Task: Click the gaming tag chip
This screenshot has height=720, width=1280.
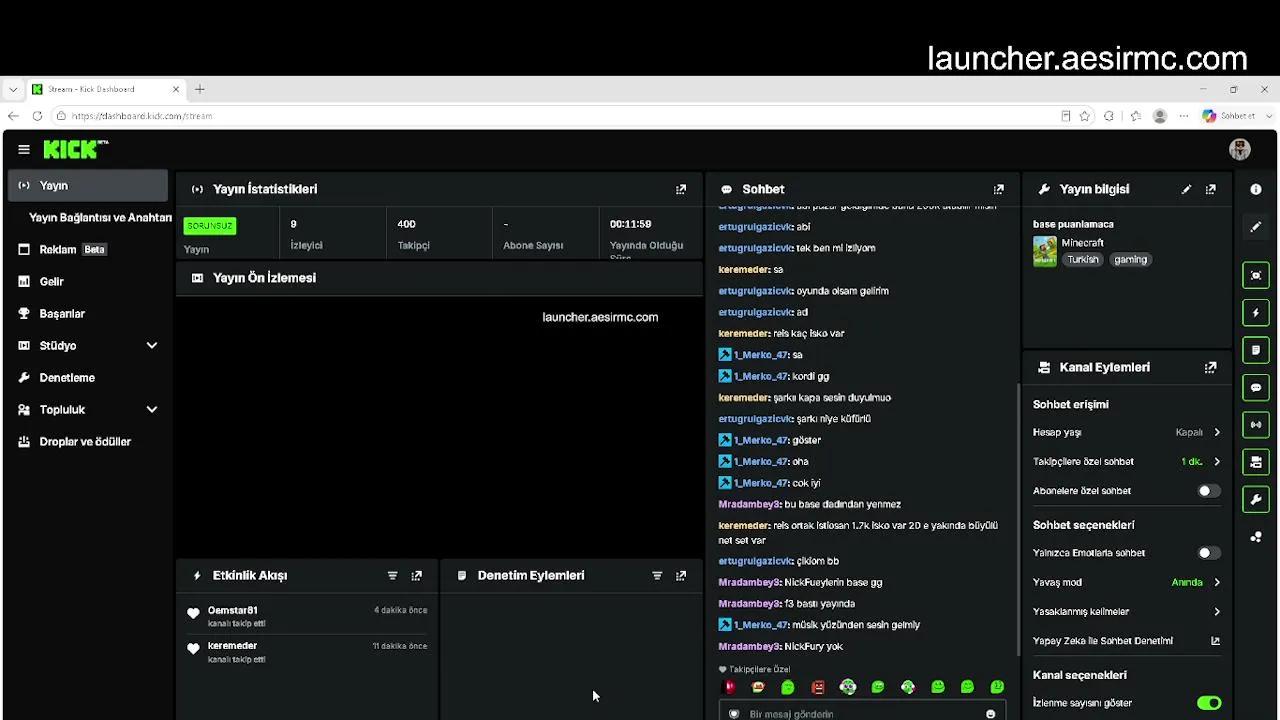Action: (1131, 260)
